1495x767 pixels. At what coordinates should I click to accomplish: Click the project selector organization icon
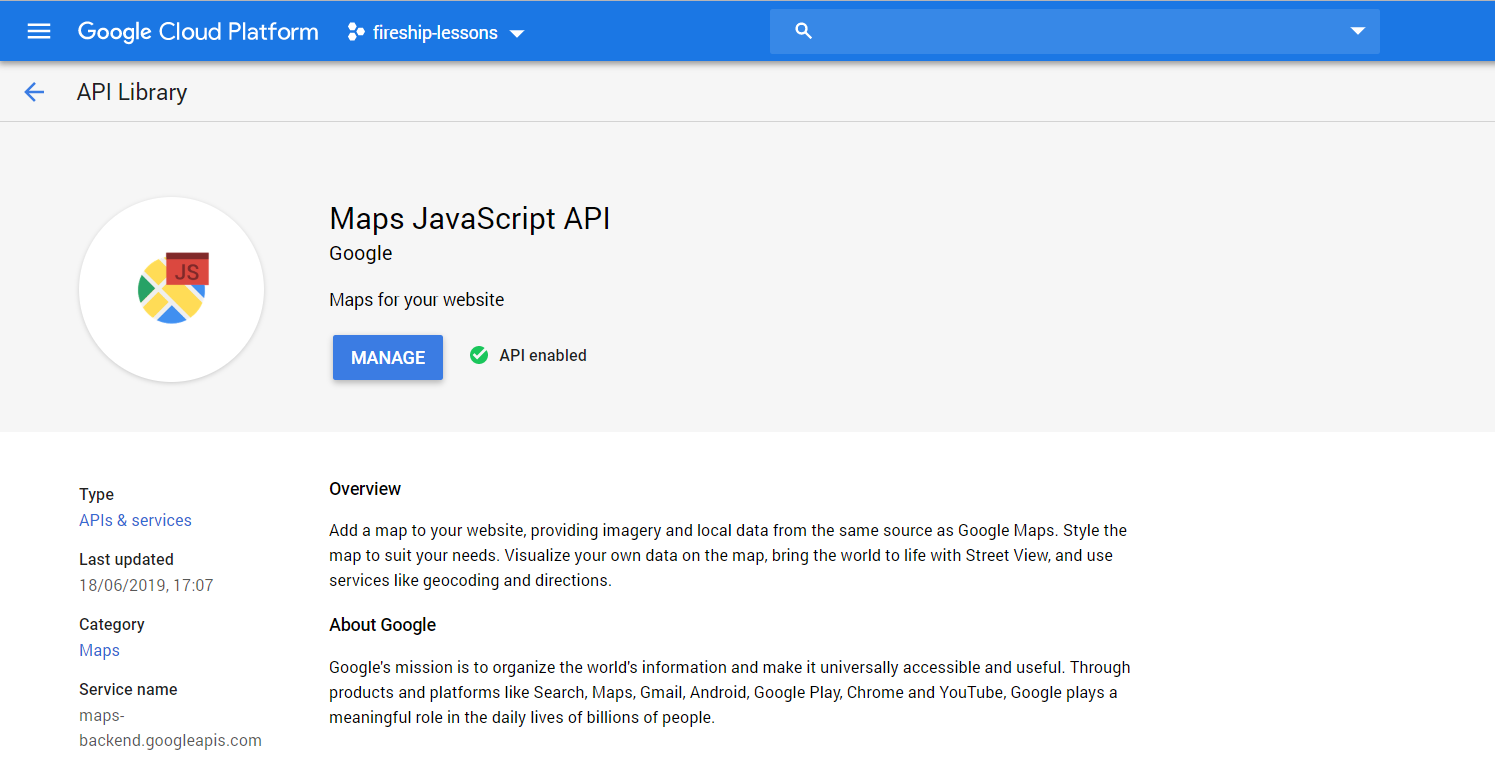tap(357, 31)
